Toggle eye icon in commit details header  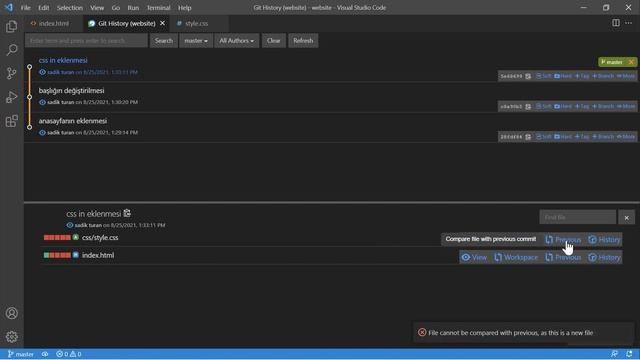70,225
